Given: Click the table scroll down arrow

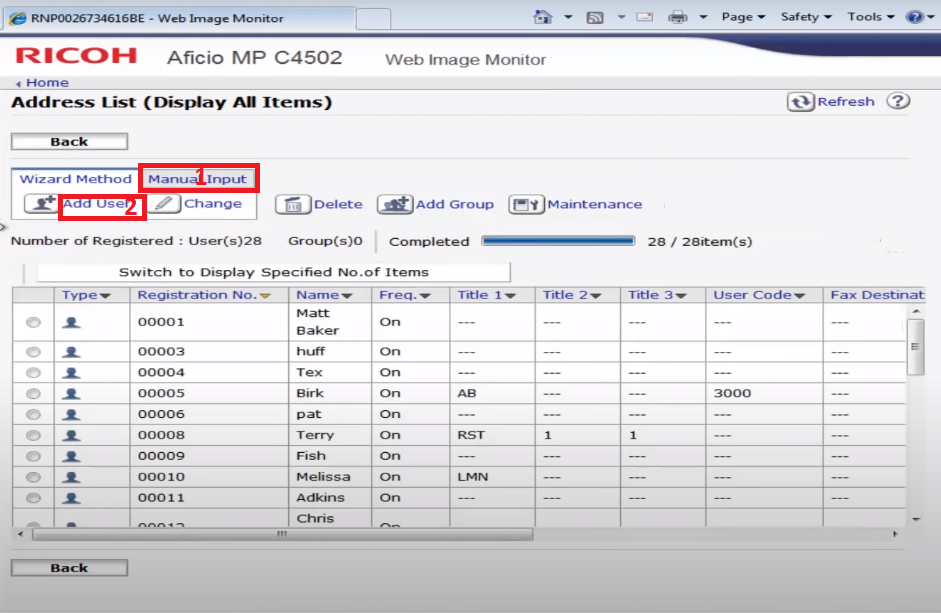Looking at the screenshot, I should point(916,519).
